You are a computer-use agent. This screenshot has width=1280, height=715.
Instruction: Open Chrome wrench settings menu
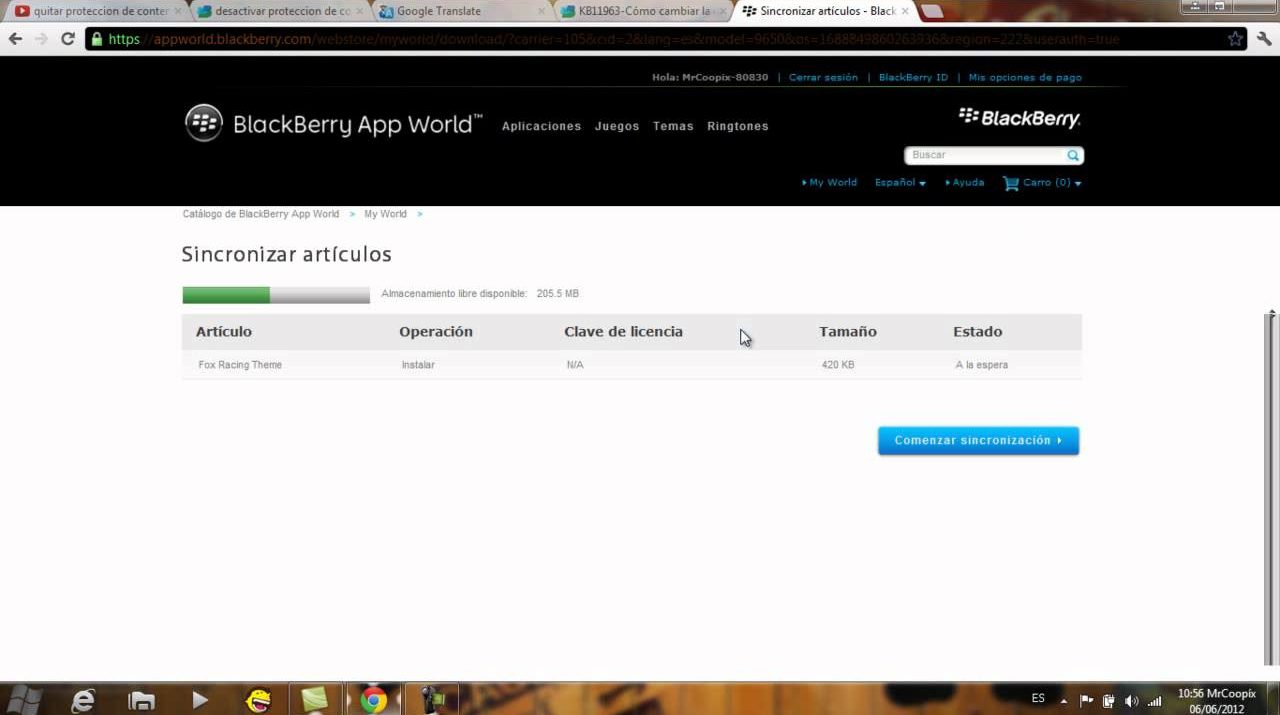tap(1264, 39)
